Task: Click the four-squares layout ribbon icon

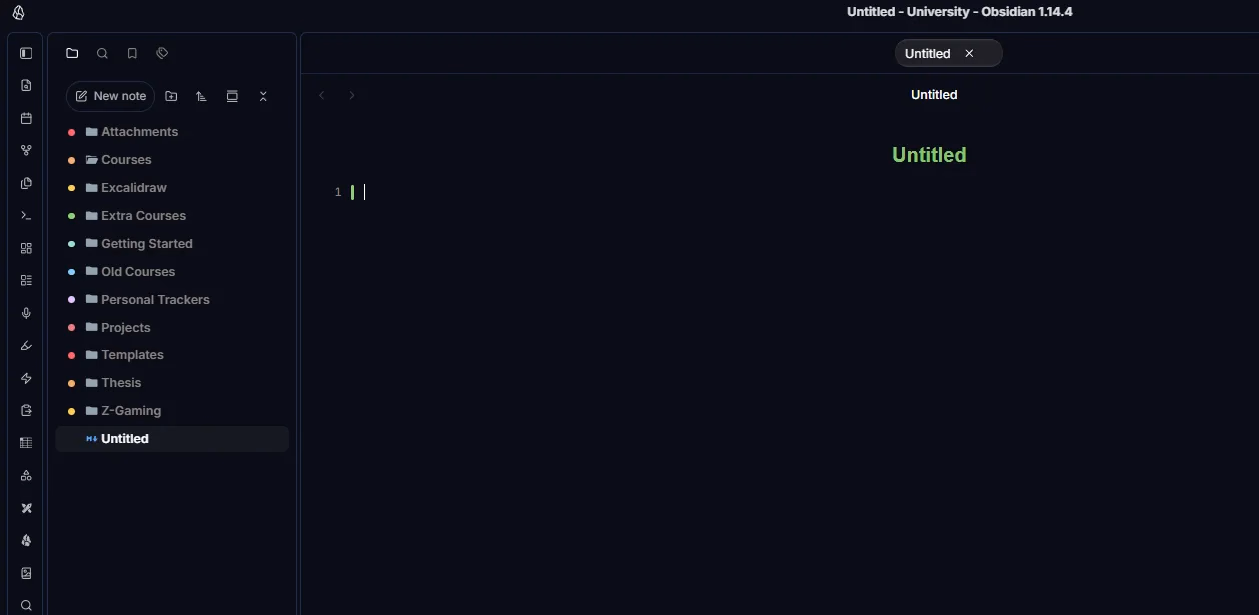Action: tap(26, 248)
